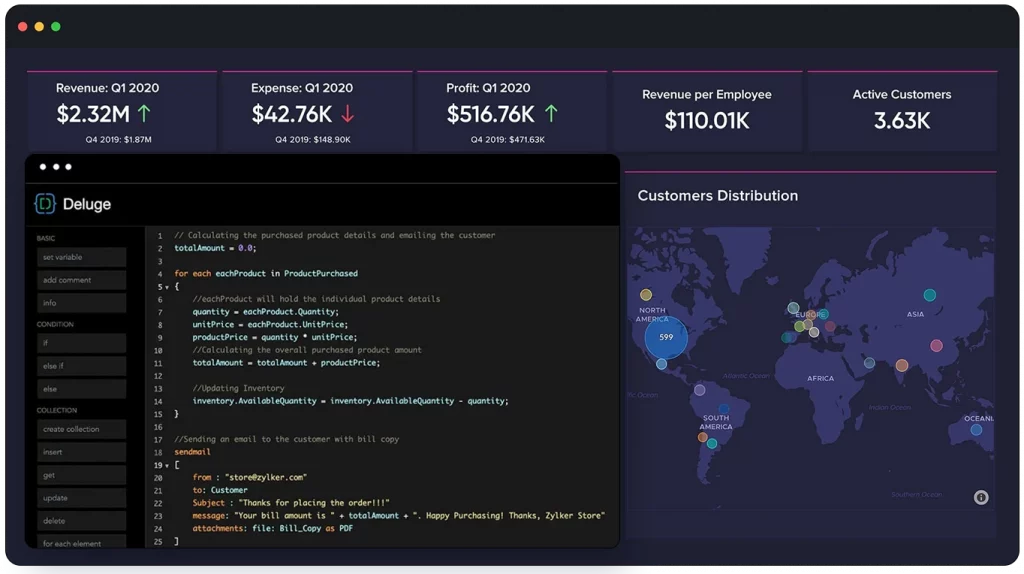Click the map info icon
This screenshot has height=574, width=1024.
coord(981,497)
